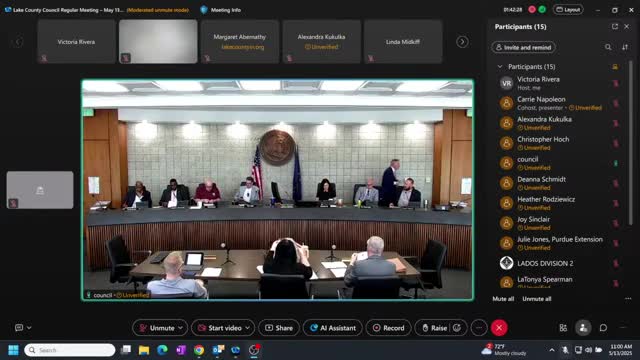This screenshot has height=360, width=640.
Task: Open Outlook from the taskbar
Action: click(218, 350)
